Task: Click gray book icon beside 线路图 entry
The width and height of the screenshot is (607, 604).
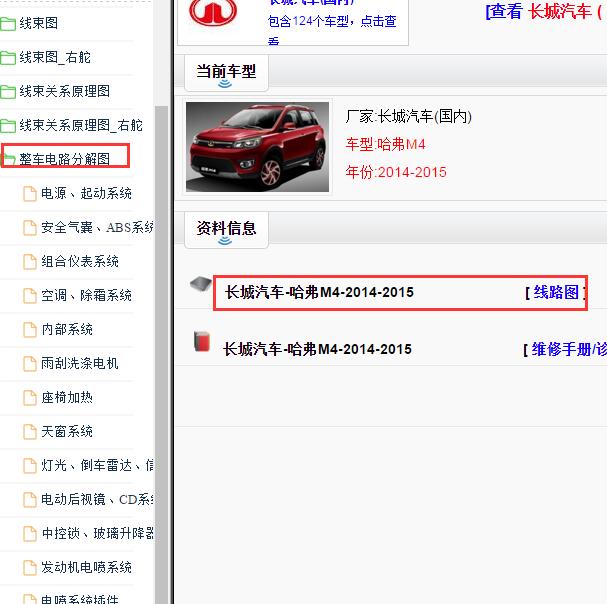Action: [201, 284]
